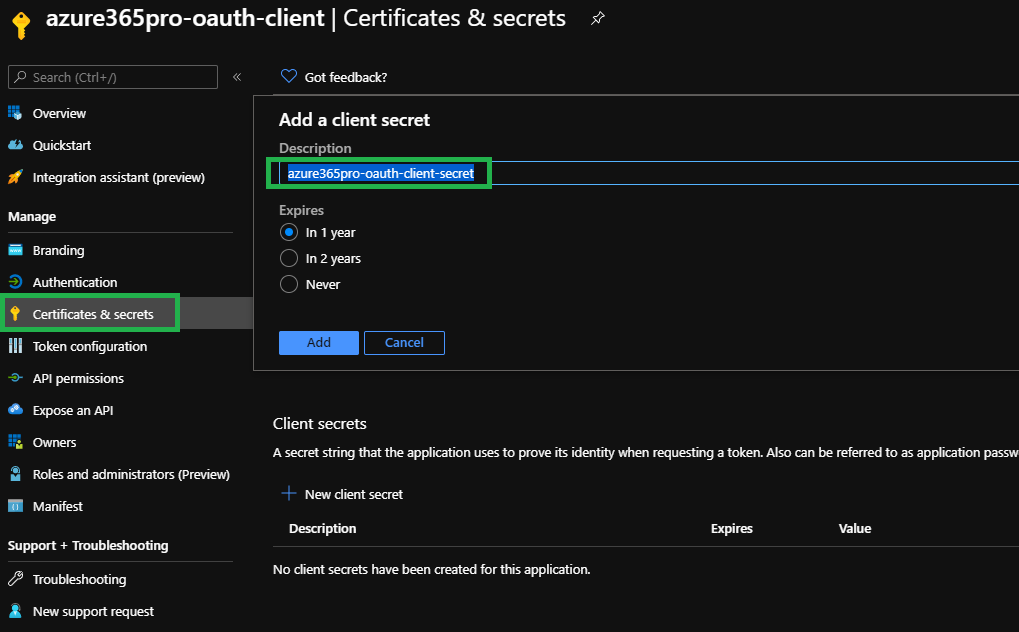Click New client secret

pyautogui.click(x=354, y=494)
